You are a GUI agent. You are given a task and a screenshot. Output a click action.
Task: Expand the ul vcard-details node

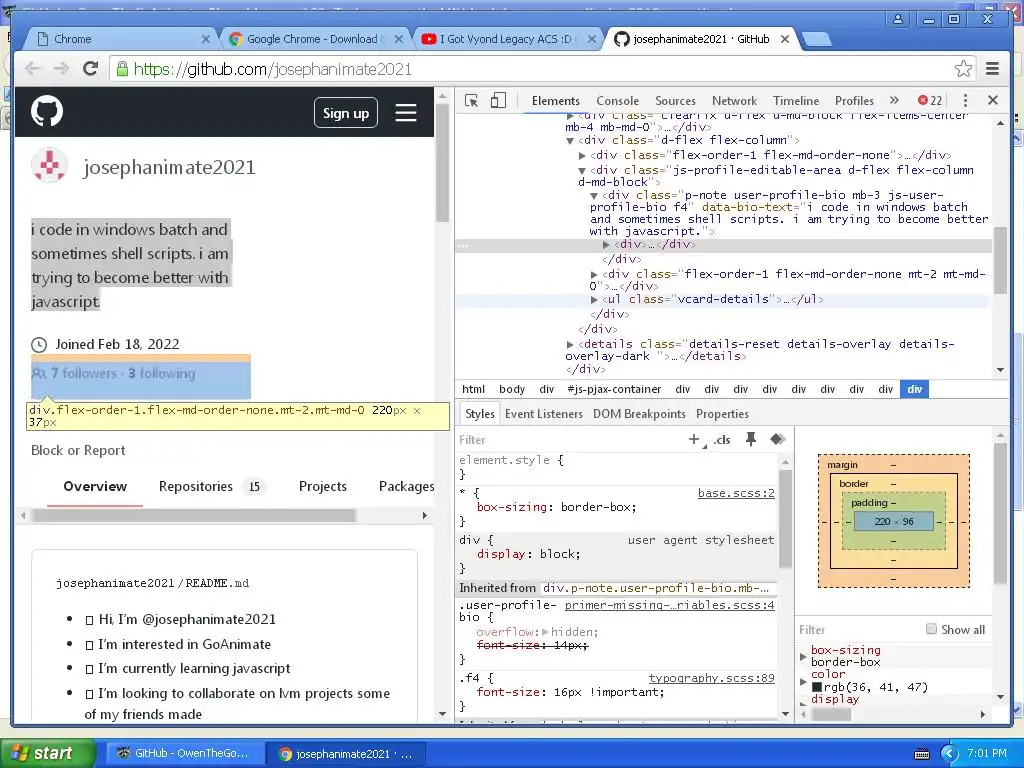[x=594, y=300]
